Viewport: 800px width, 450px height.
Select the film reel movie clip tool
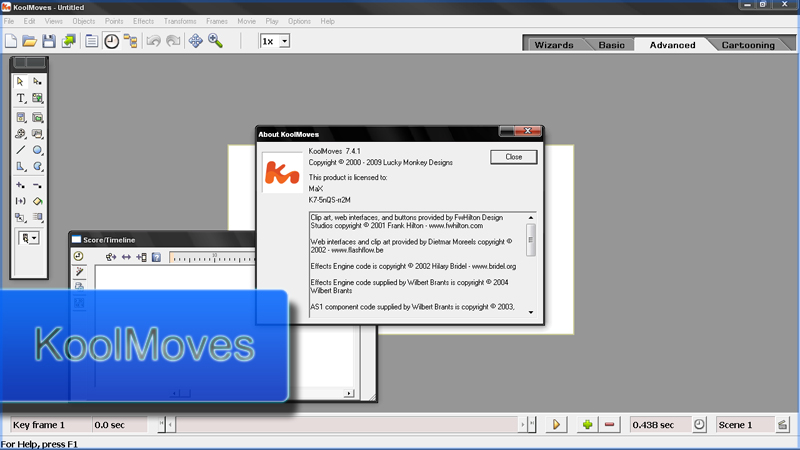[x=20, y=134]
